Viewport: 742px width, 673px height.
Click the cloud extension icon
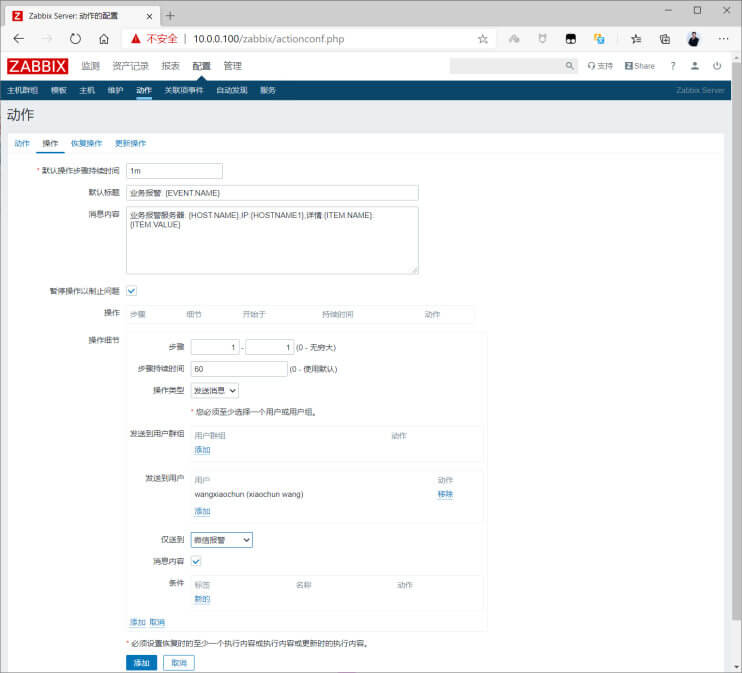[514, 39]
